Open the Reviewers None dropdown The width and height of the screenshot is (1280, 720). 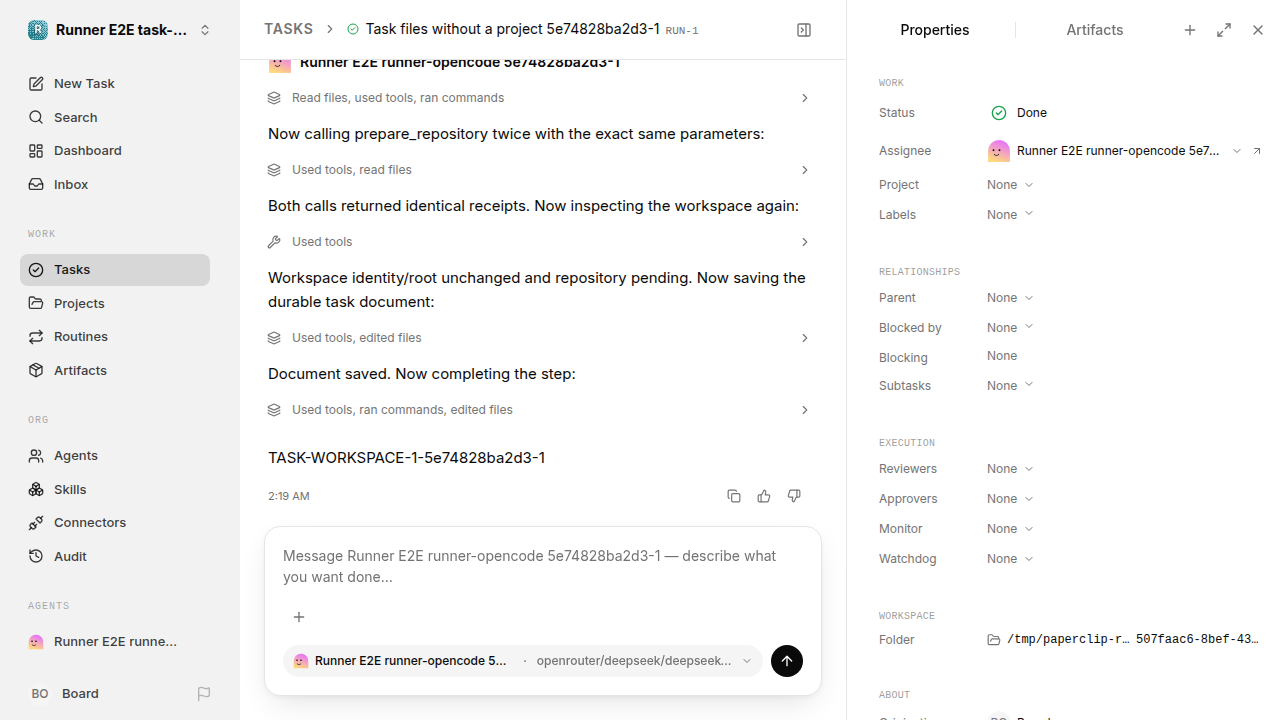pyautogui.click(x=1010, y=469)
